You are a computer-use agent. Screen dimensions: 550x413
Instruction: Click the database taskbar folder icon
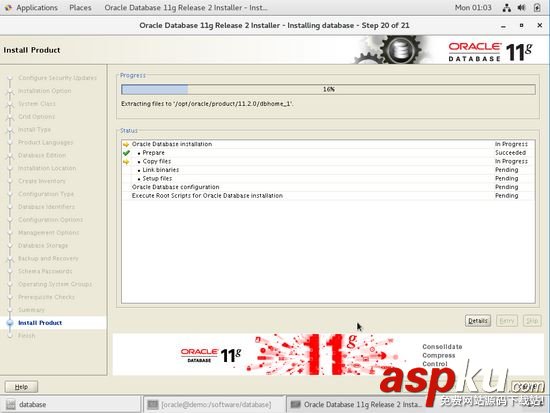point(11,405)
